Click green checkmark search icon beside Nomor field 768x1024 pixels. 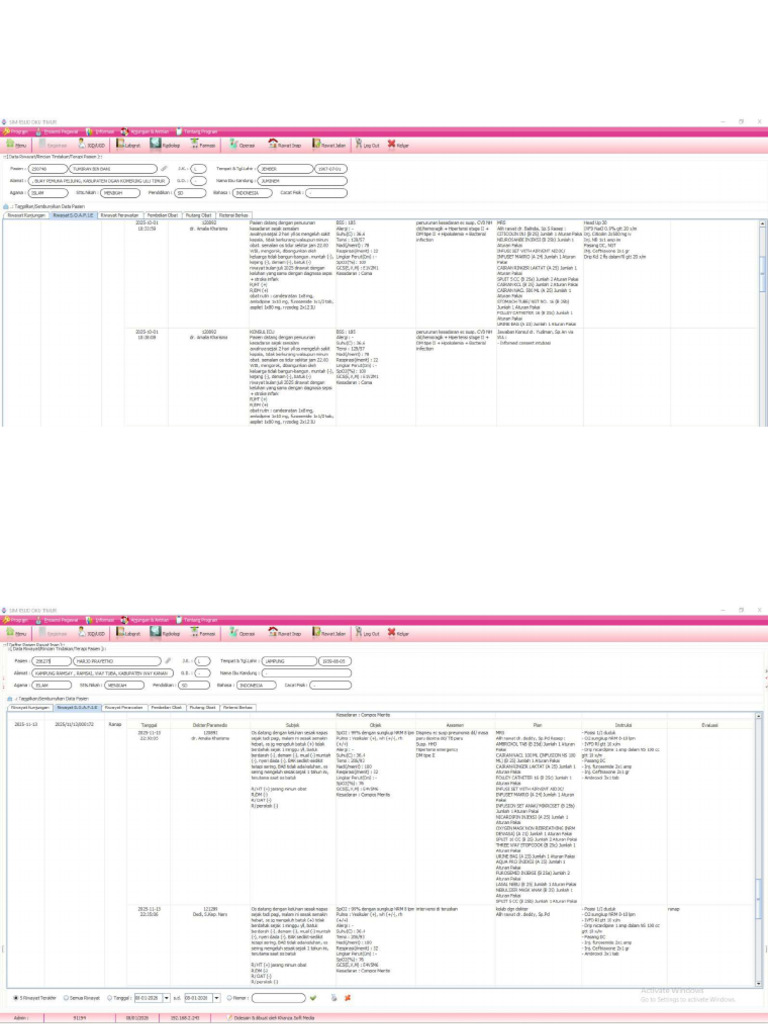[313, 998]
